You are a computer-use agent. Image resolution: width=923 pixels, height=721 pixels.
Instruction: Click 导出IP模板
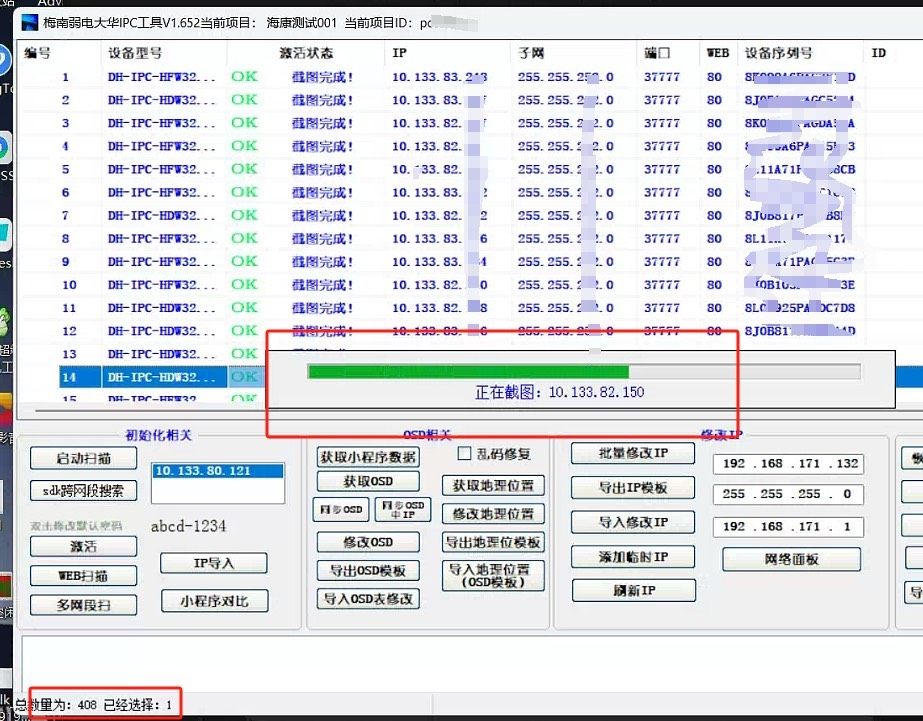point(633,487)
